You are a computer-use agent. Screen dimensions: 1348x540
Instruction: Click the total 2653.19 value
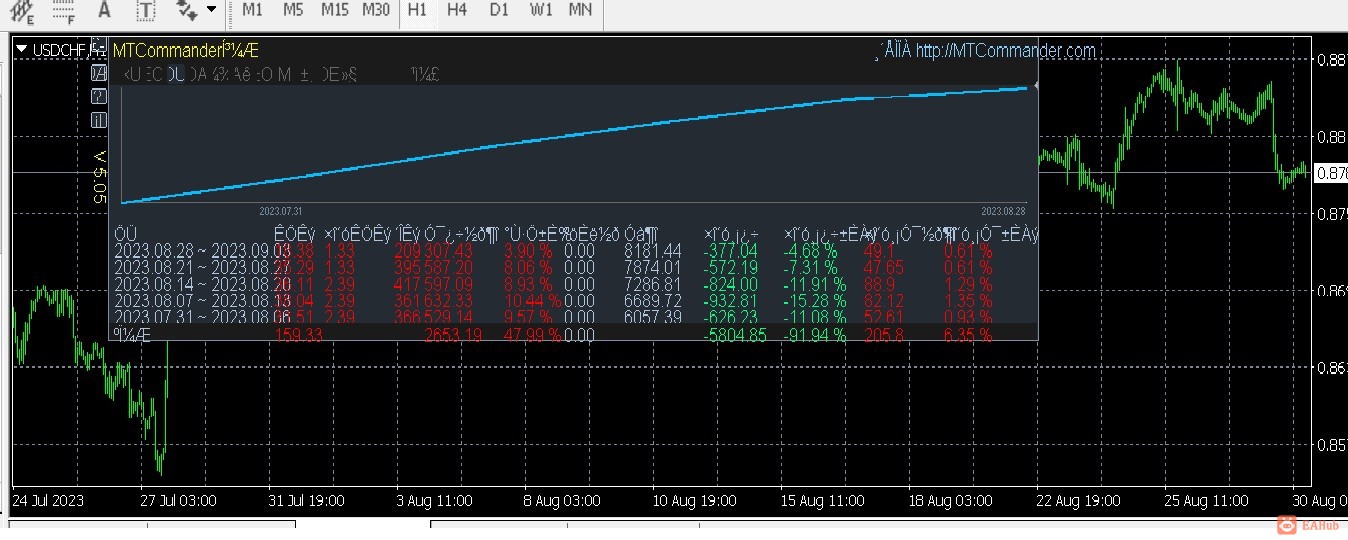pyautogui.click(x=453, y=335)
